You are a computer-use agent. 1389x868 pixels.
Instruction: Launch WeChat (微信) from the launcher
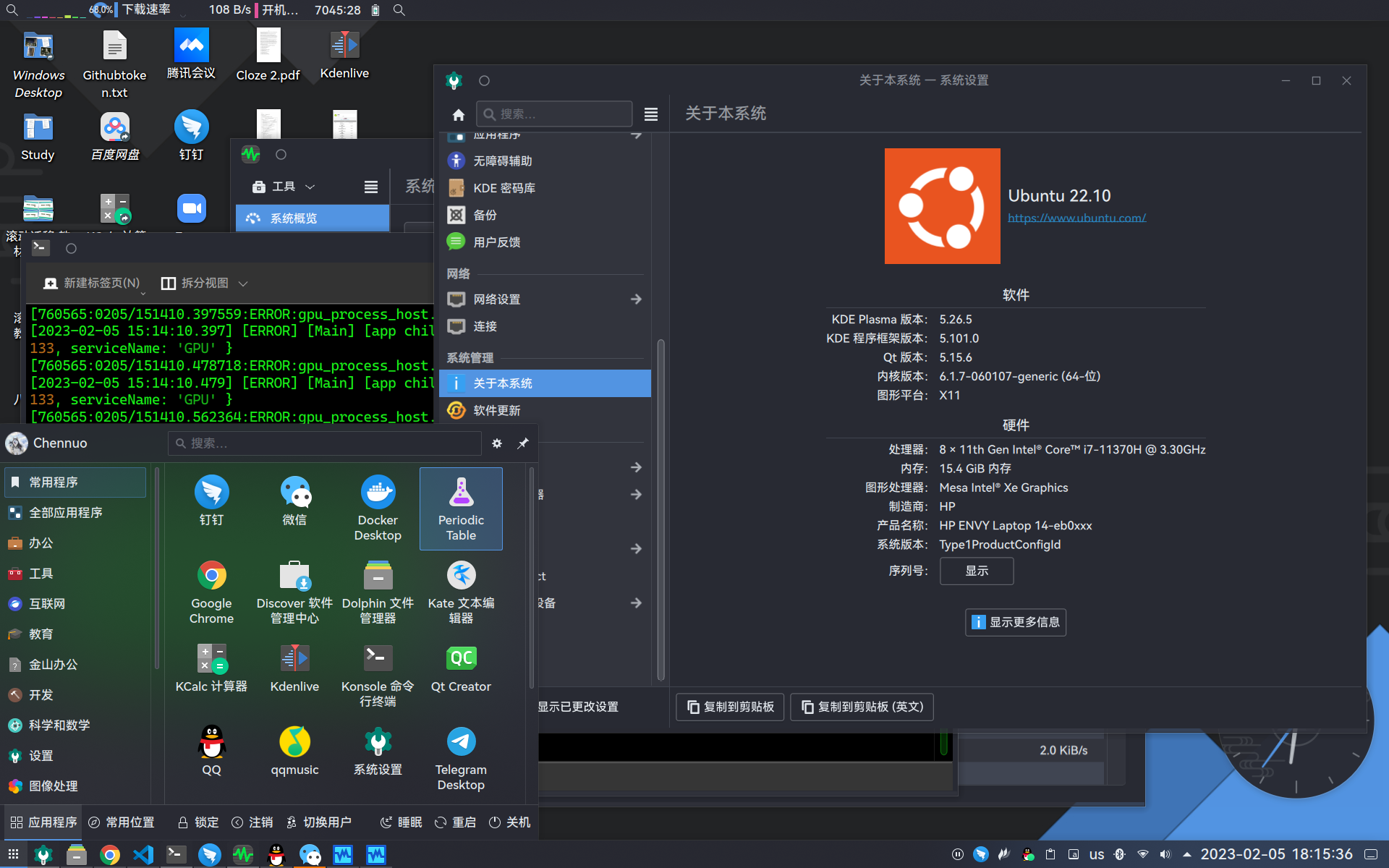tap(294, 501)
